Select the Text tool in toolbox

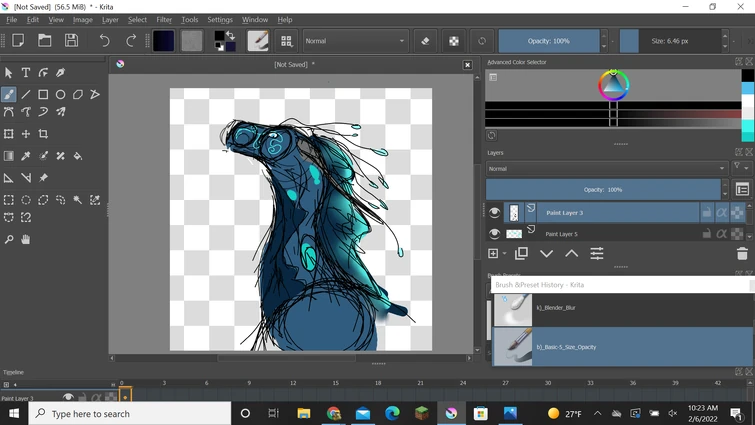coord(26,72)
